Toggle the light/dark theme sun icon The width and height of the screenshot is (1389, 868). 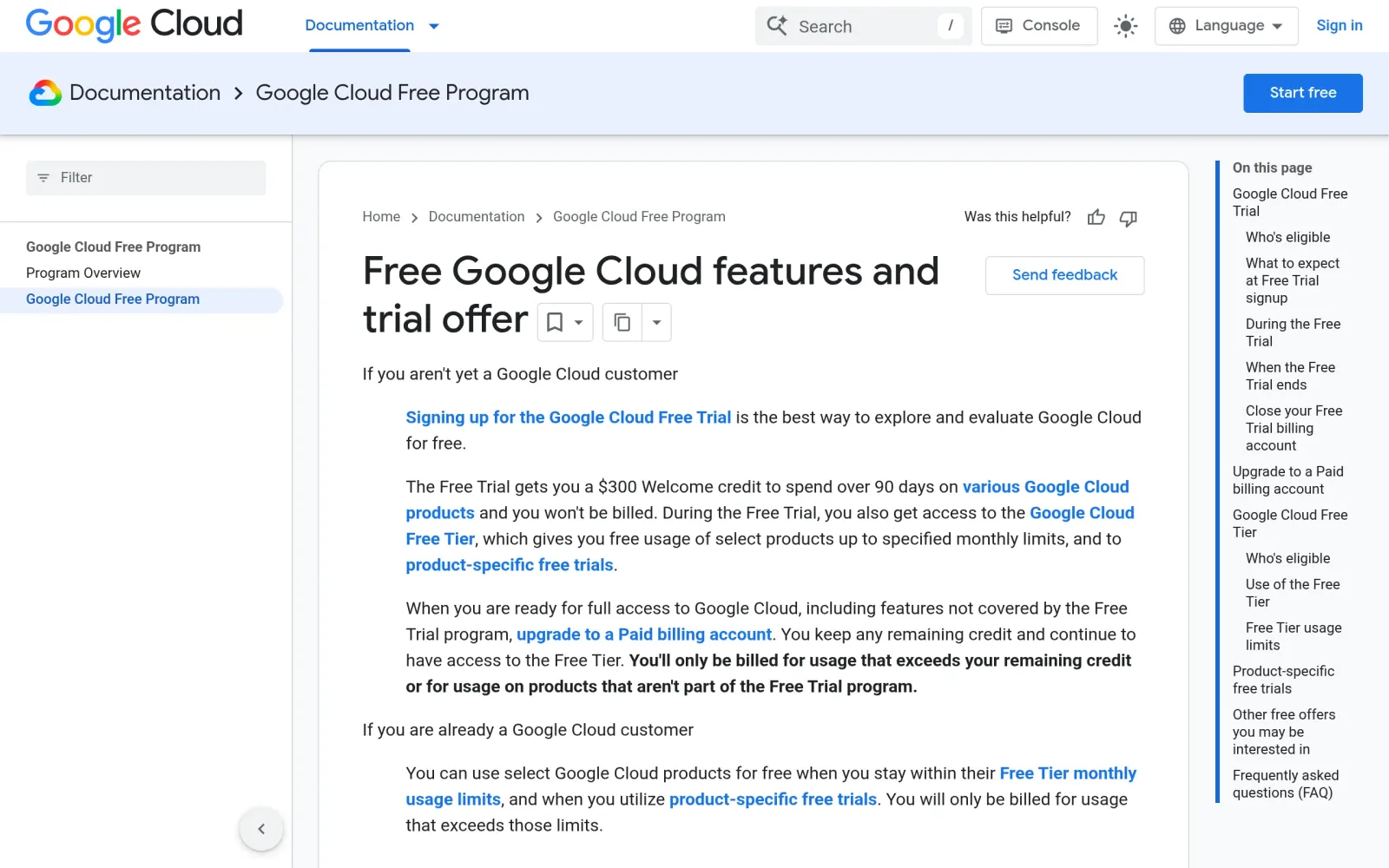(1126, 26)
